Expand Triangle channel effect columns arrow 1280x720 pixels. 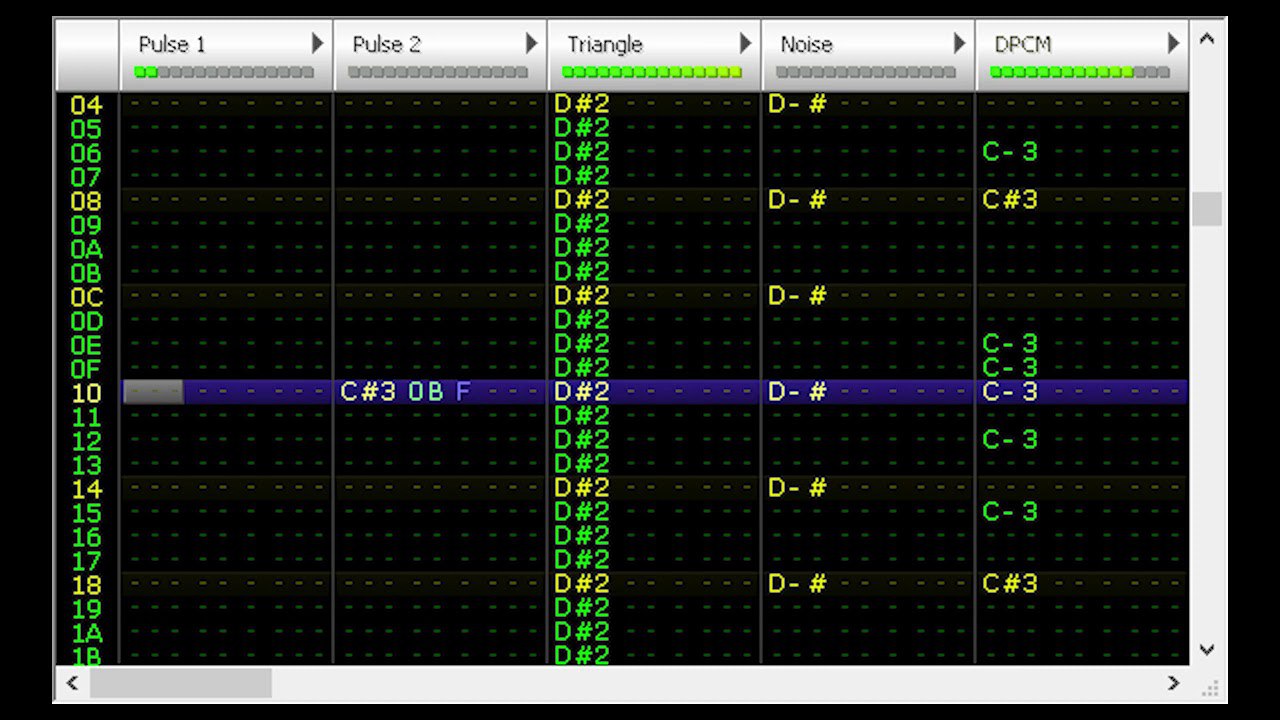[746, 43]
